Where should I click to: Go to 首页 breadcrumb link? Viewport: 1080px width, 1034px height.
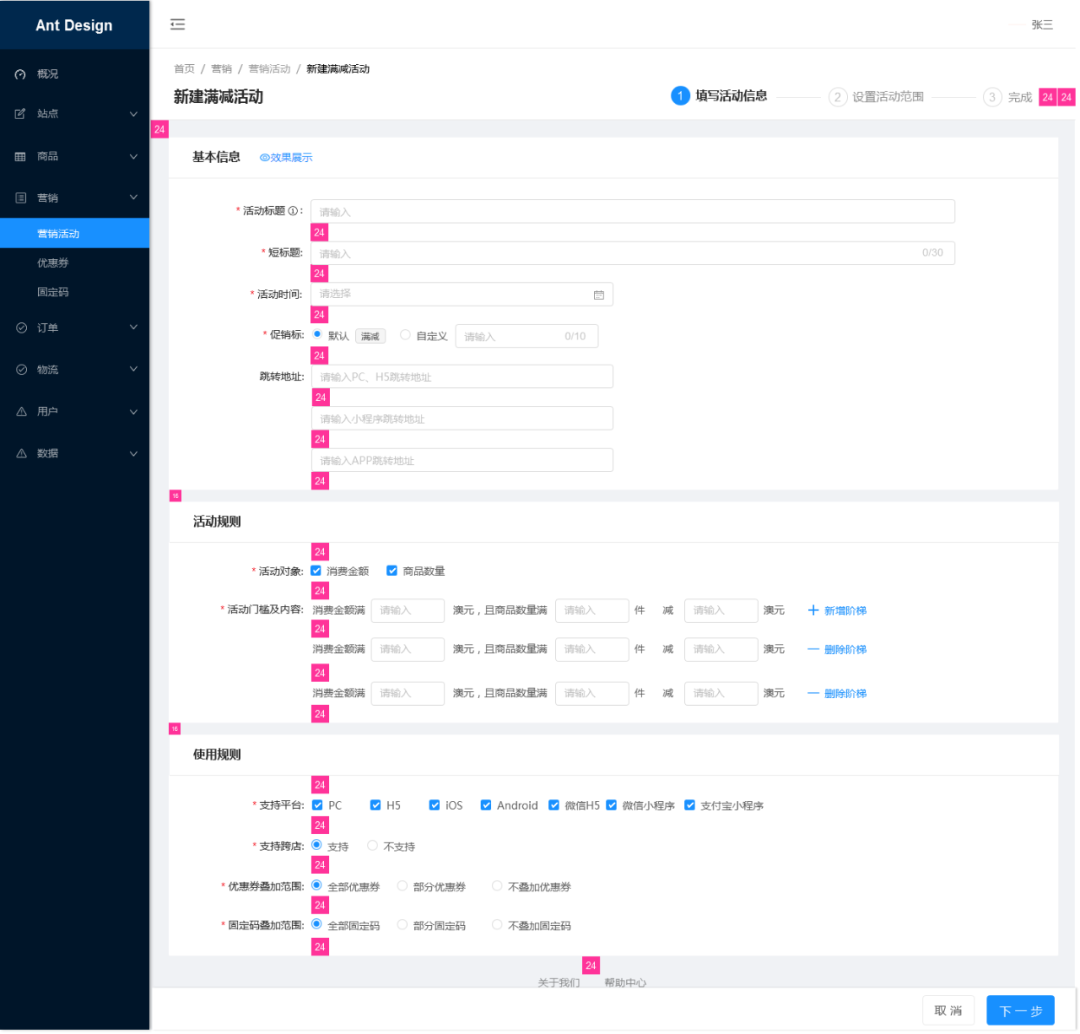(x=184, y=69)
